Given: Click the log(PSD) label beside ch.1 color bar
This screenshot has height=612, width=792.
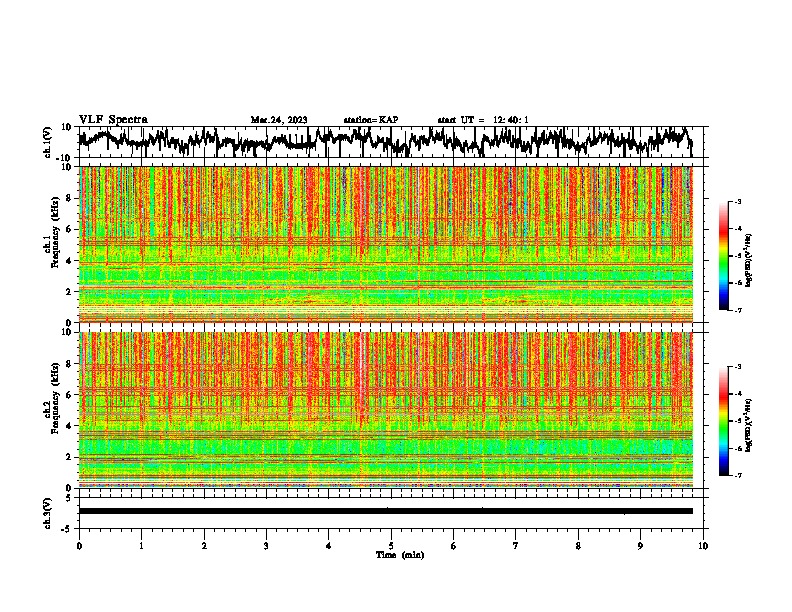Looking at the screenshot, I should coord(749,261).
